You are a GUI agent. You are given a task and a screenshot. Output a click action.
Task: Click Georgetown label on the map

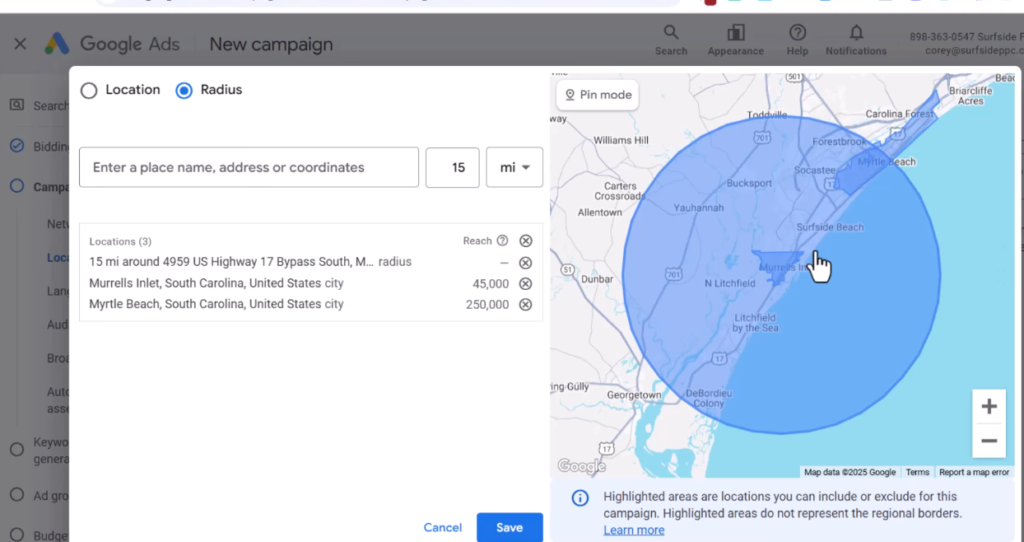coord(633,395)
